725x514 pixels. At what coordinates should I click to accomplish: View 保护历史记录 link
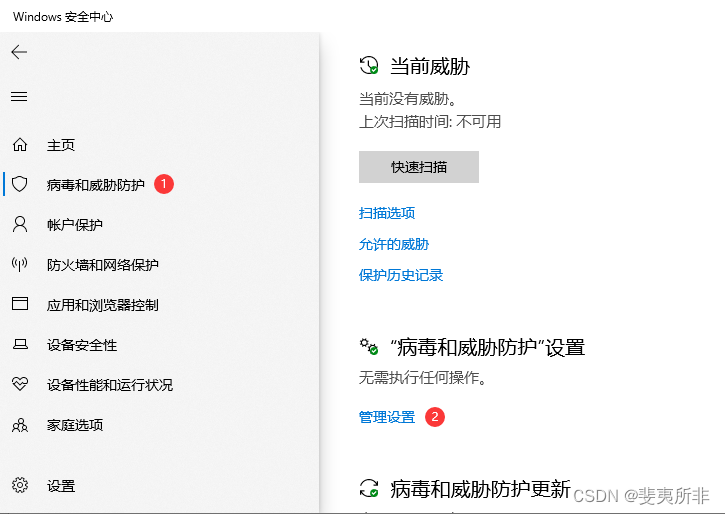[x=401, y=275]
